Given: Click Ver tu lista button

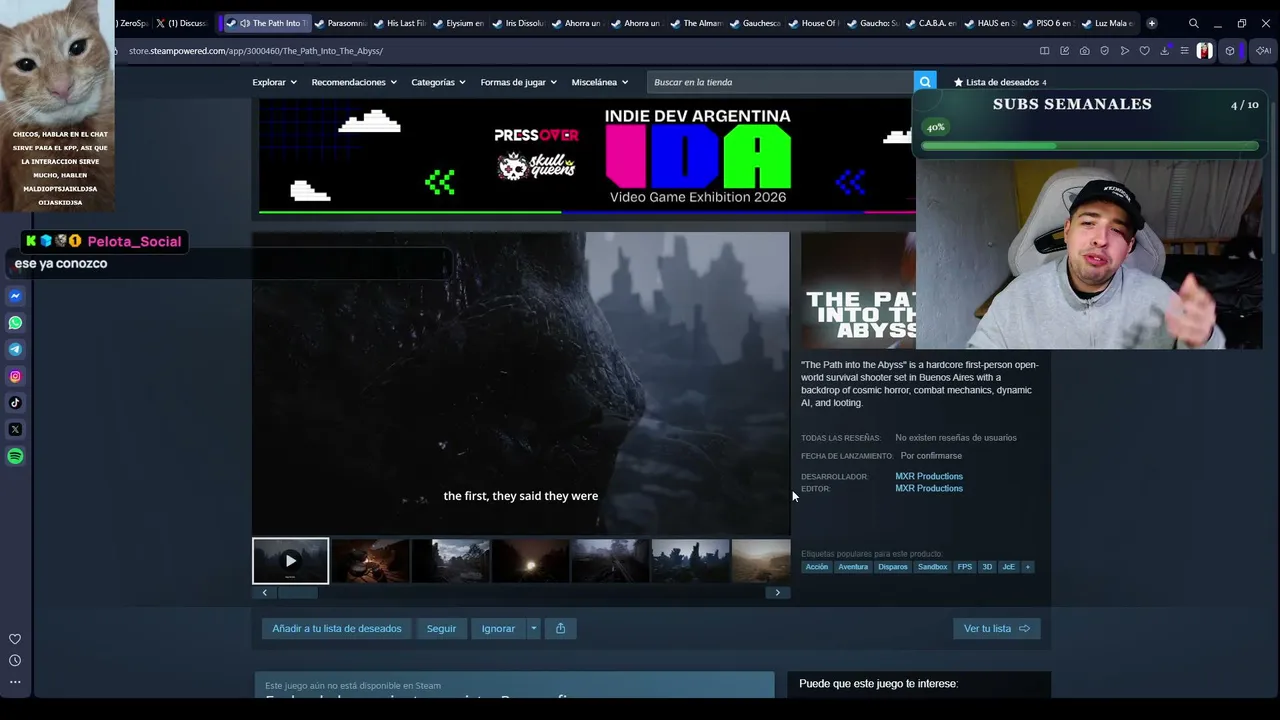Looking at the screenshot, I should [997, 628].
